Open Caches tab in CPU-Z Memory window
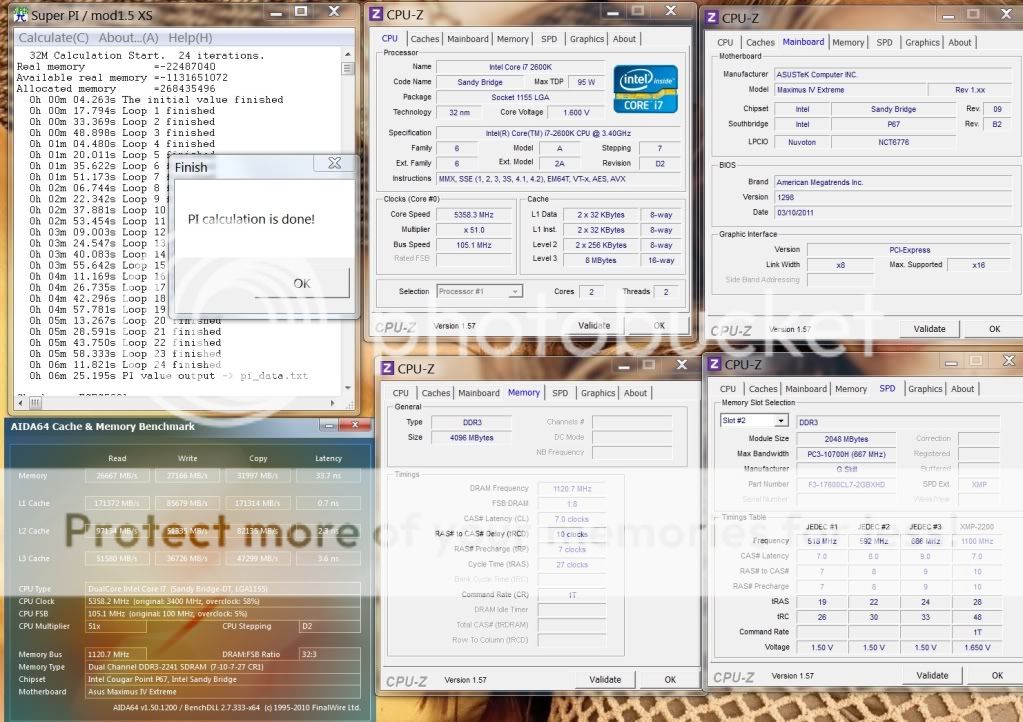 (x=436, y=393)
